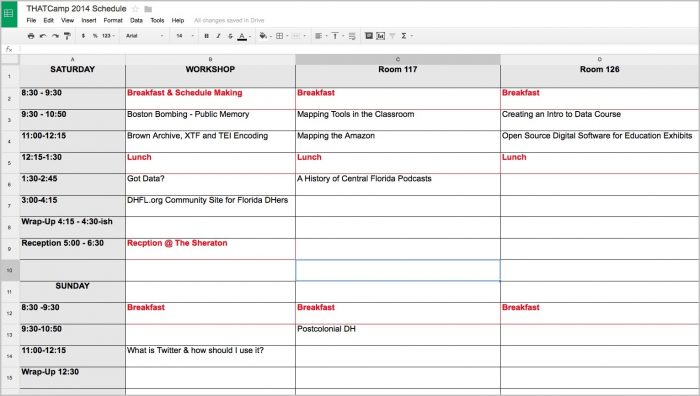Select 'DHFL.org Community Site for Florida DHers' cell
This screenshot has width=700, height=396.
(x=210, y=206)
